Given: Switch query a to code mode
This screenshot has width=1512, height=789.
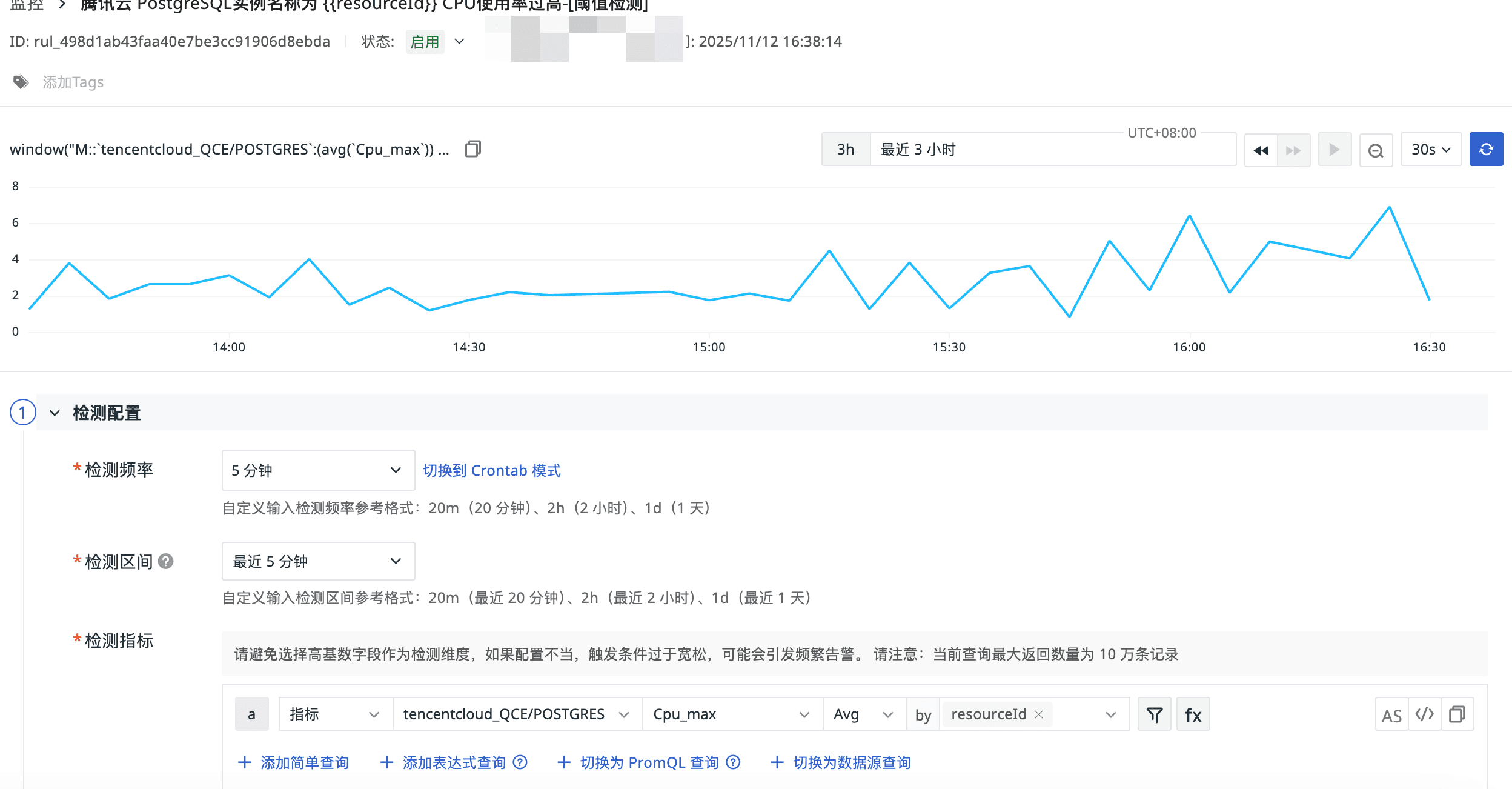Looking at the screenshot, I should (1424, 714).
